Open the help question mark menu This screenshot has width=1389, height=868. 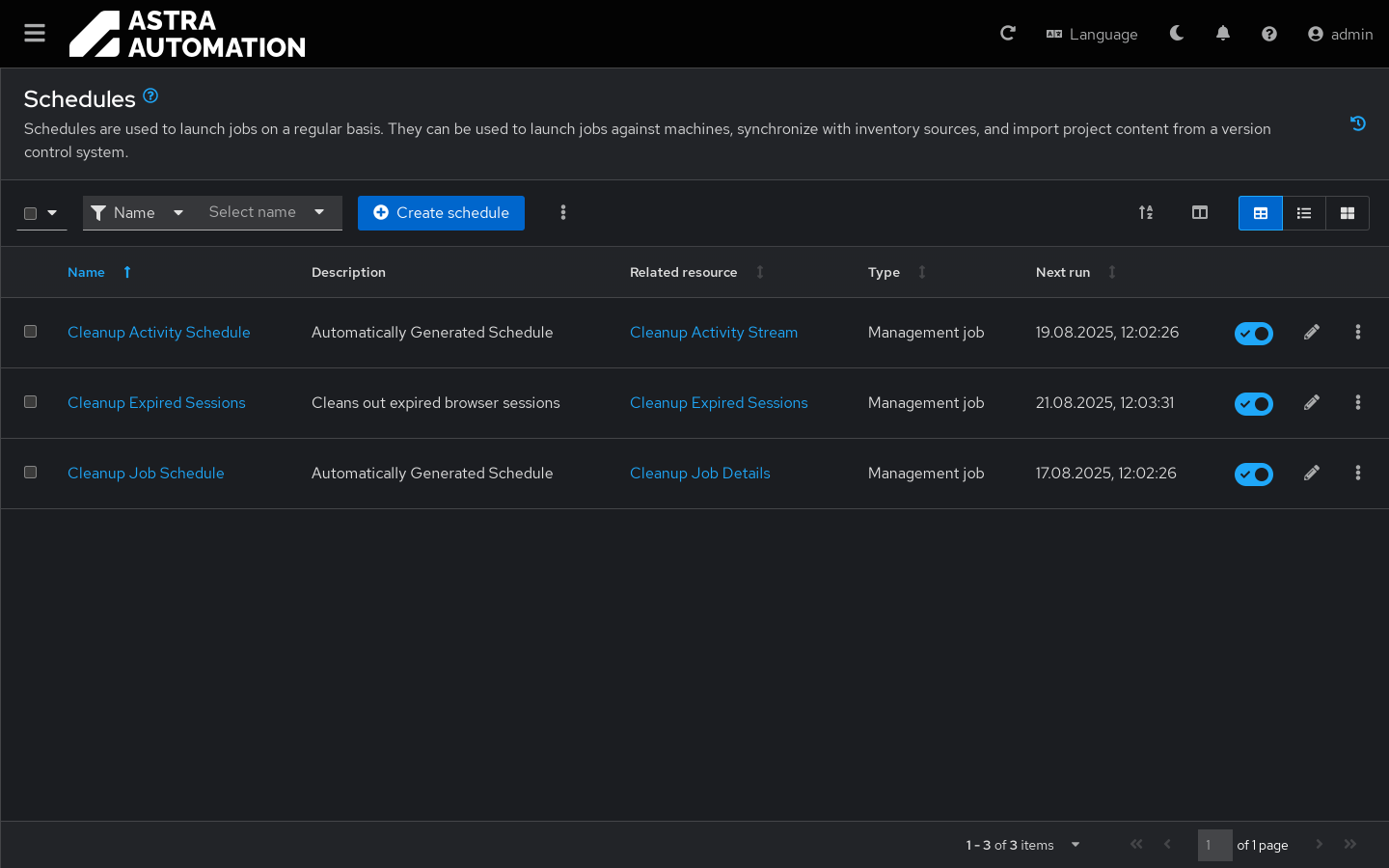(1269, 34)
